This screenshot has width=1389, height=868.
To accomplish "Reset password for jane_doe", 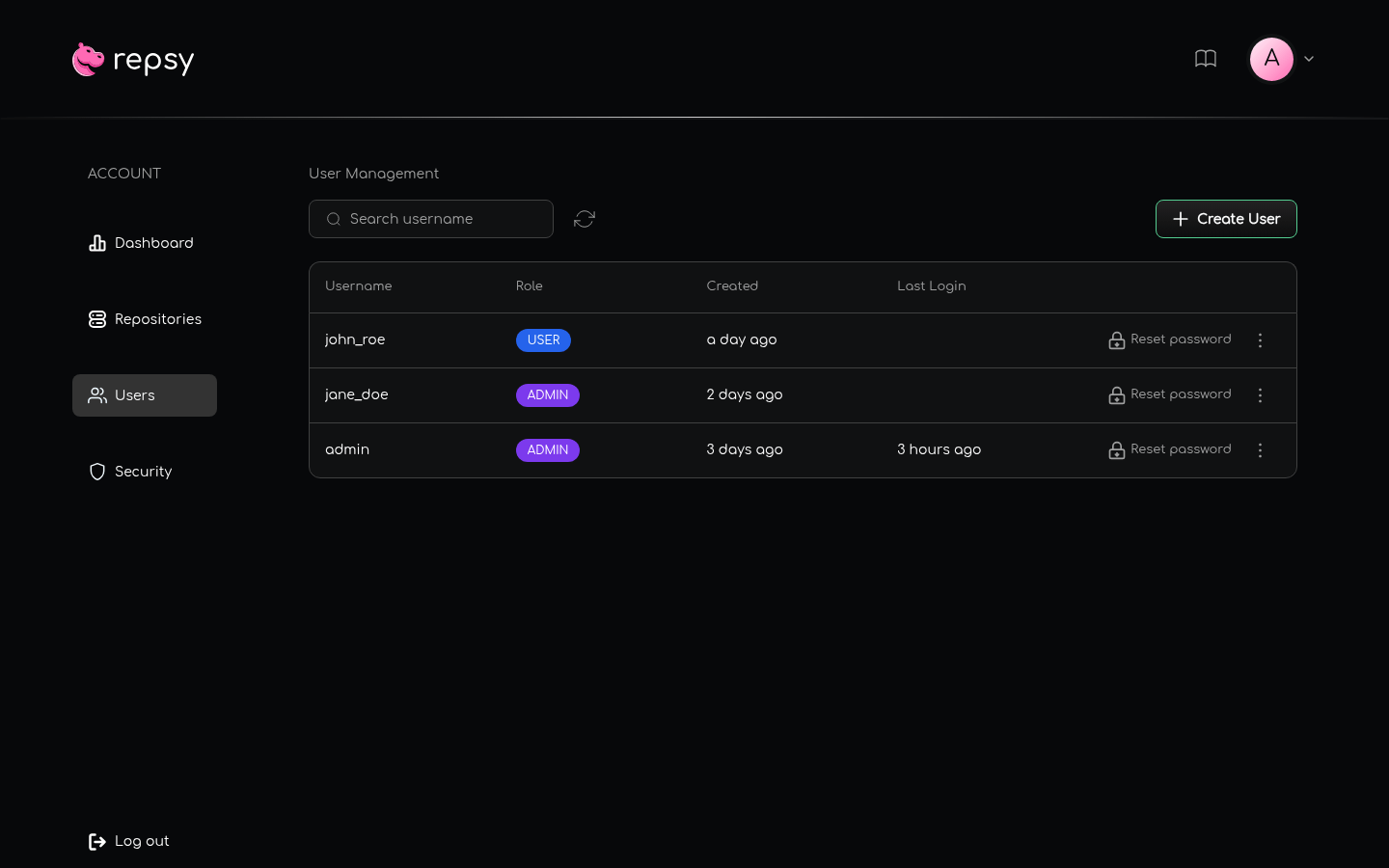I will (1170, 394).
